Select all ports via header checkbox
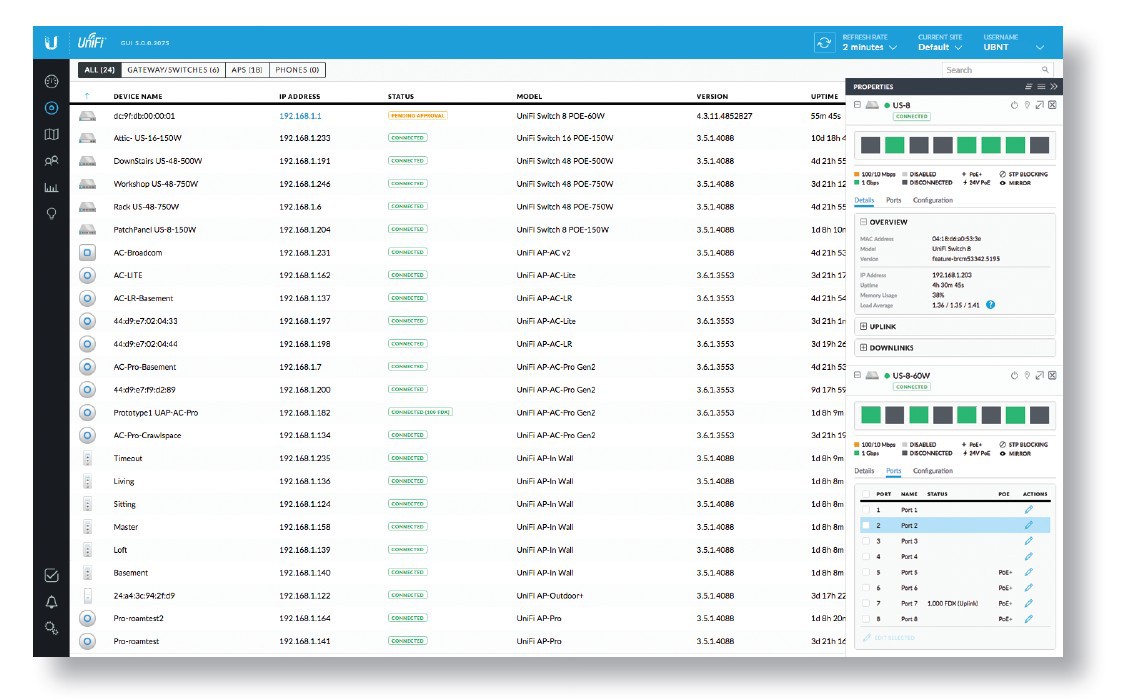Screen dimensions: 1122x700 tap(866, 493)
